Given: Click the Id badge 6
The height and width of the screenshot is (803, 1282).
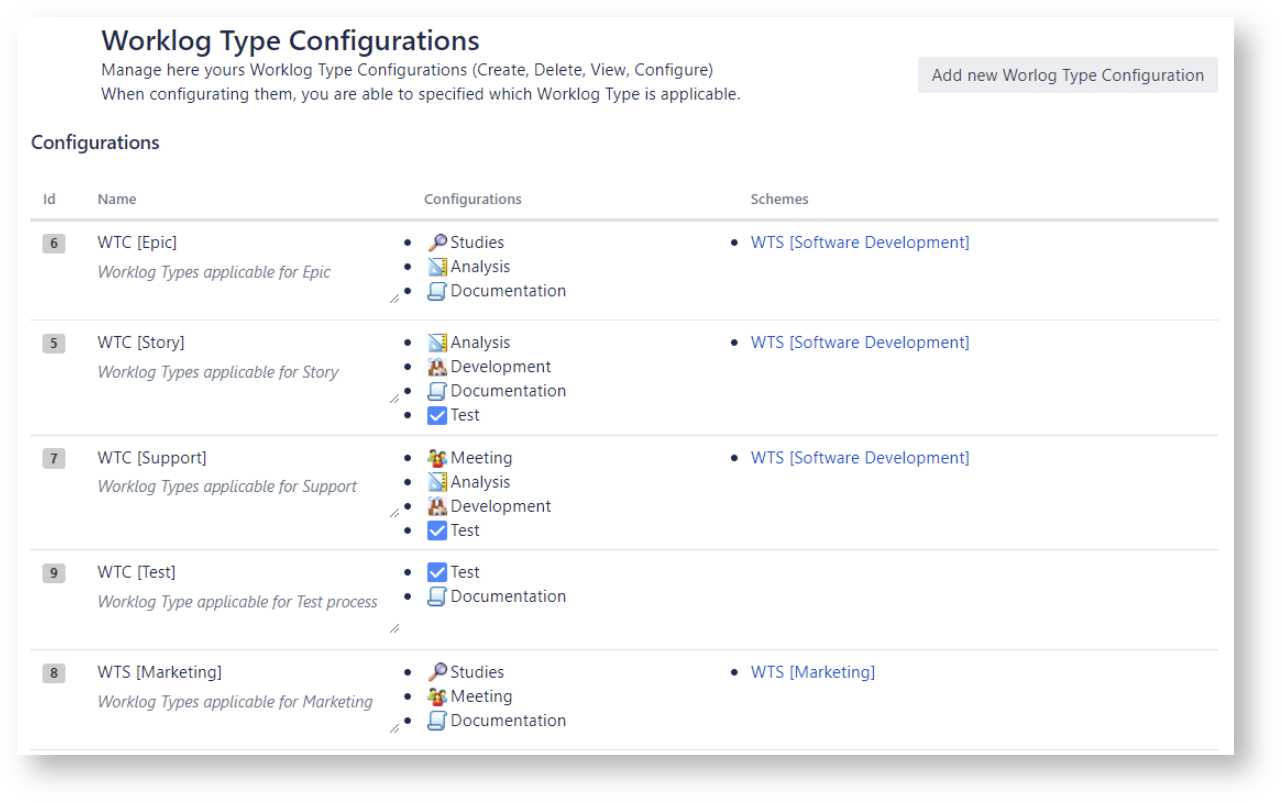Looking at the screenshot, I should [54, 243].
